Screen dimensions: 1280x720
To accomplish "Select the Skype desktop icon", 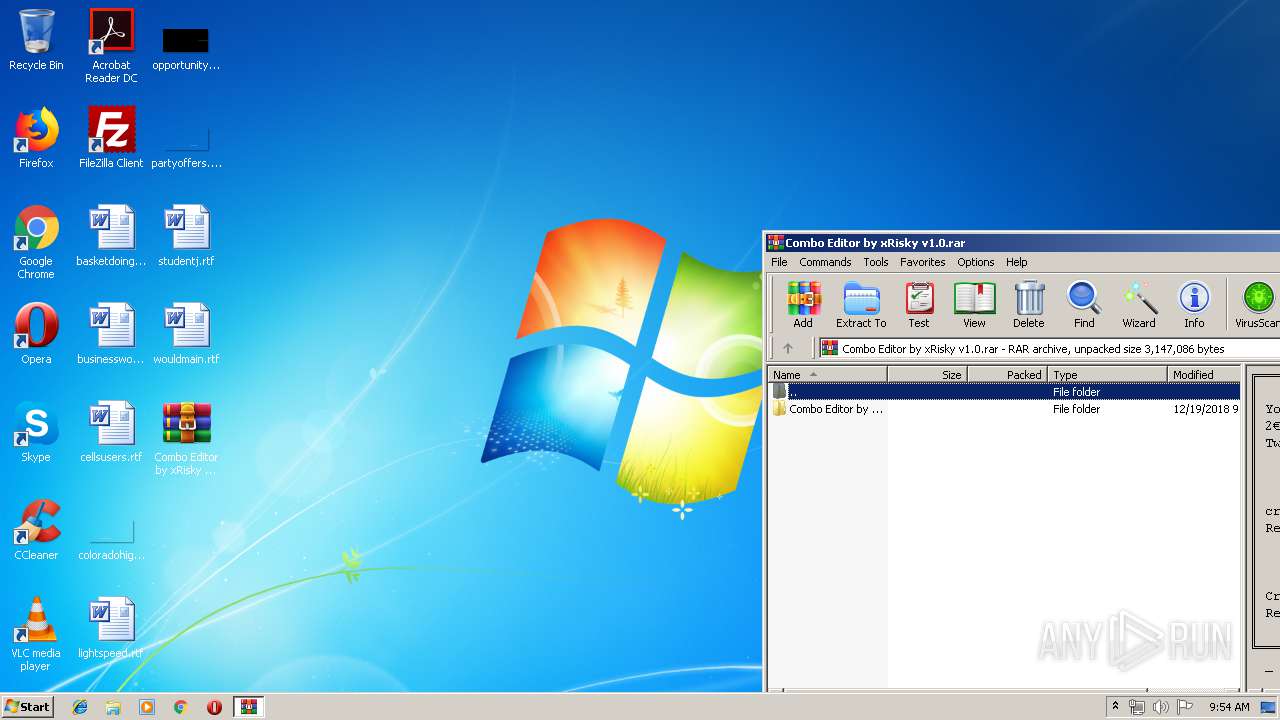I will (36, 432).
